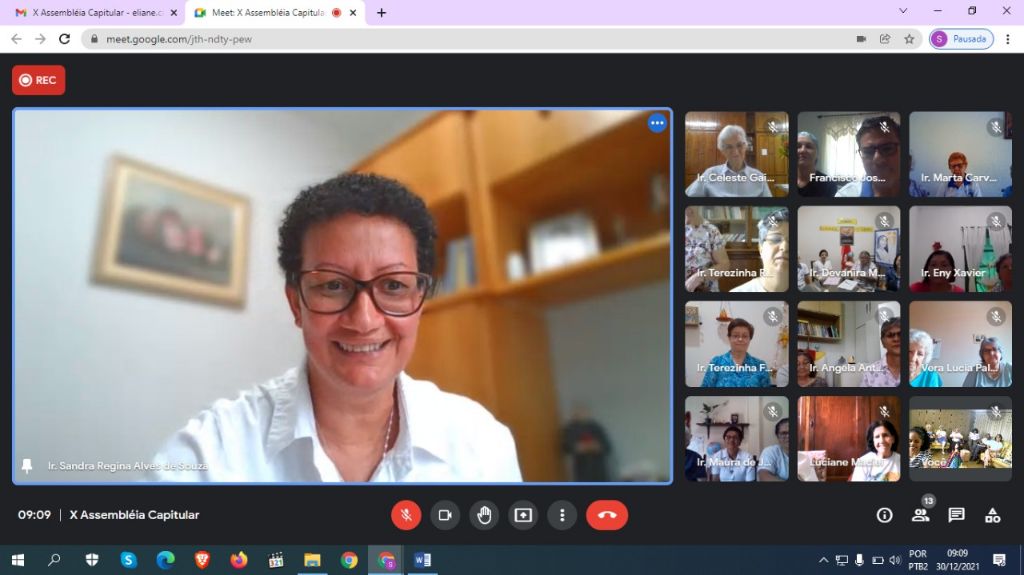
Task: Open more options three-dot menu in call bar
Action: coord(562,515)
